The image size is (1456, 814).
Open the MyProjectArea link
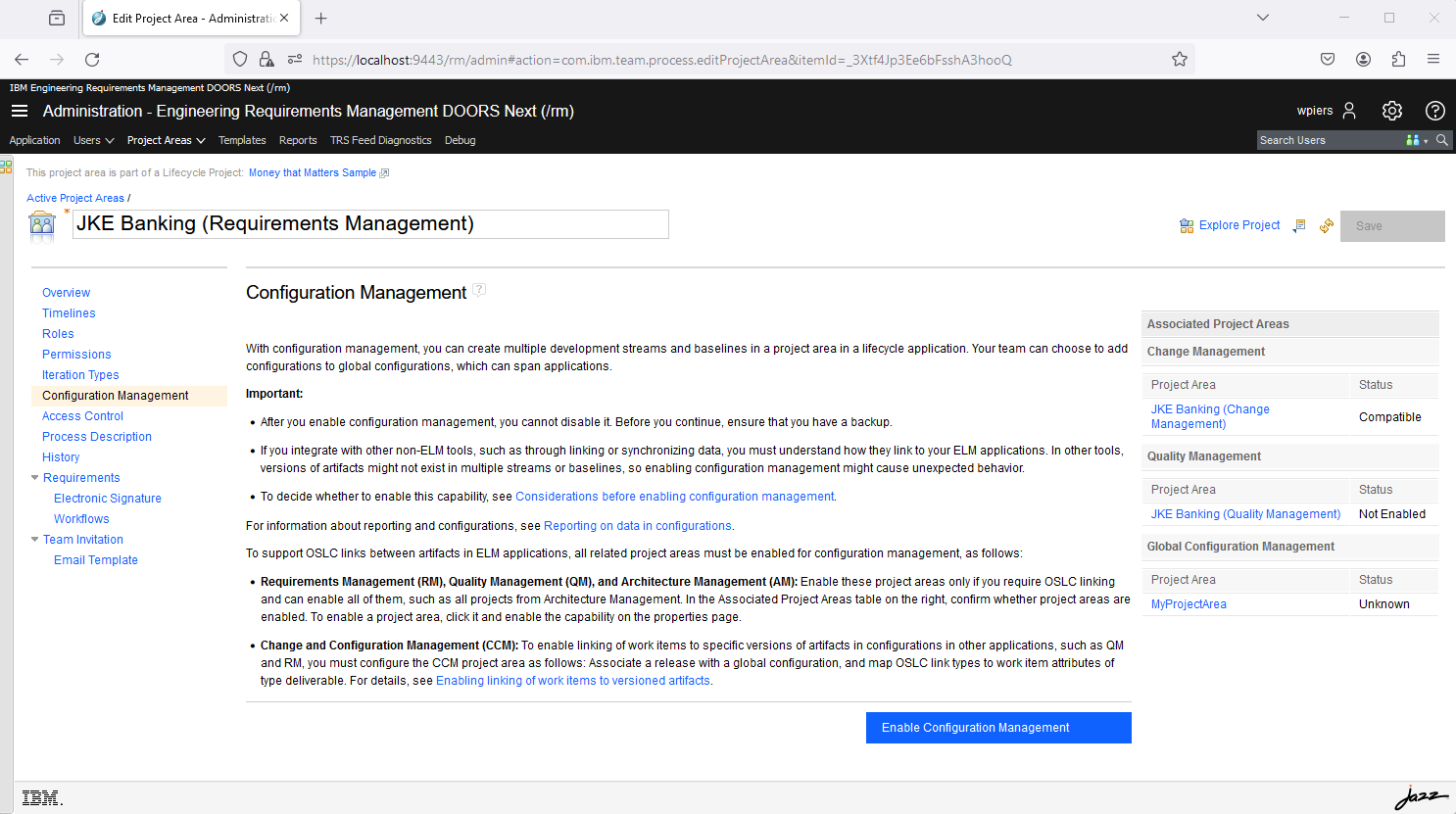1189,604
